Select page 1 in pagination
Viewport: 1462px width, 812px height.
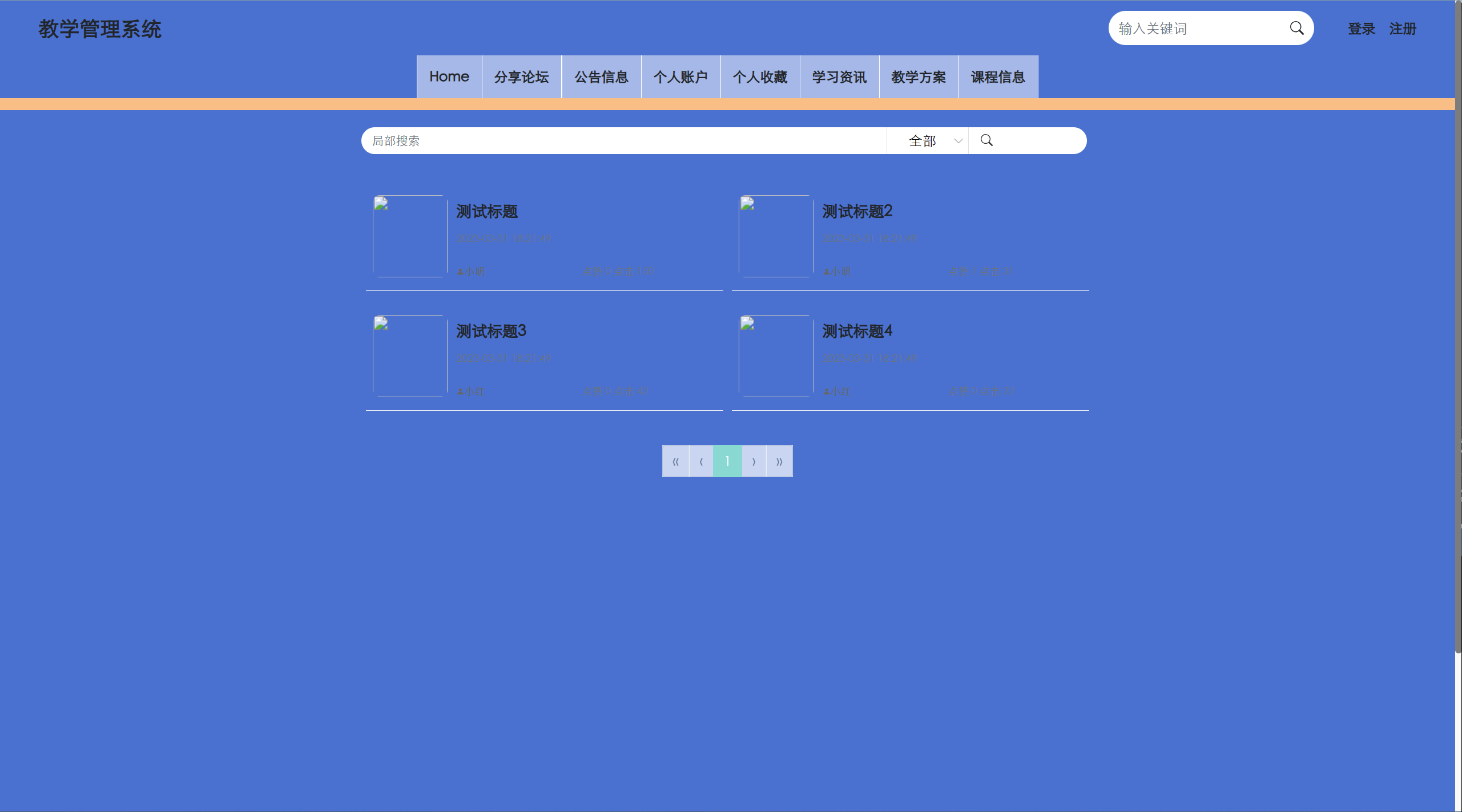pyautogui.click(x=727, y=461)
